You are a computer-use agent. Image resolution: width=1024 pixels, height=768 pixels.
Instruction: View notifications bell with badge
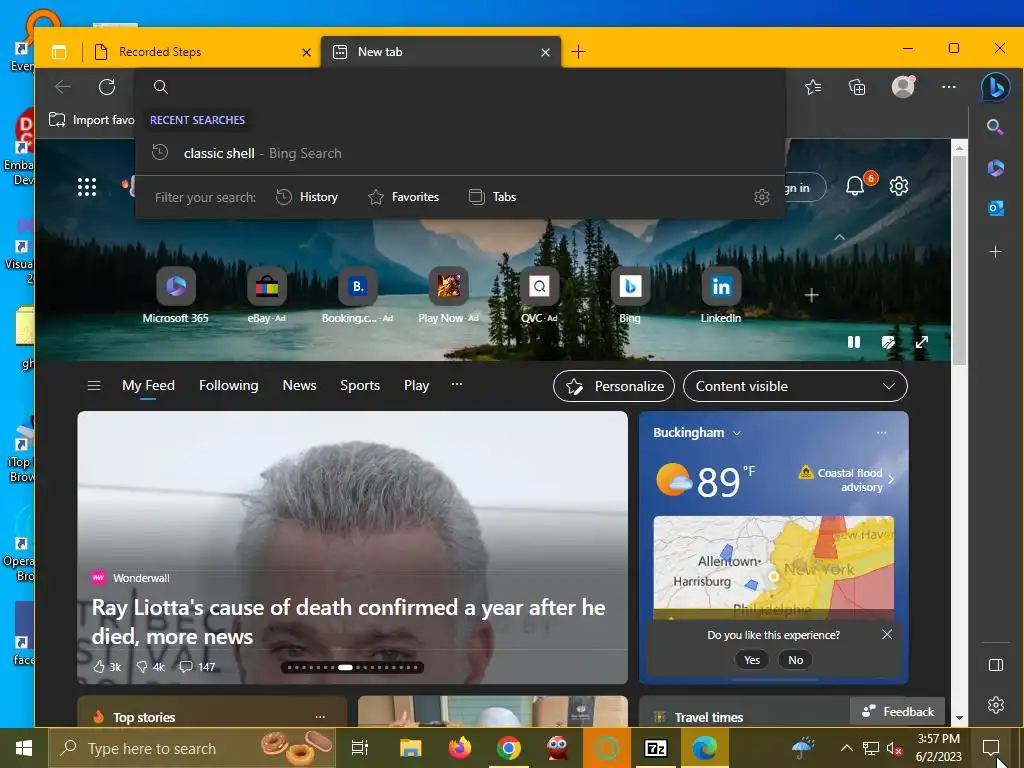(x=856, y=186)
